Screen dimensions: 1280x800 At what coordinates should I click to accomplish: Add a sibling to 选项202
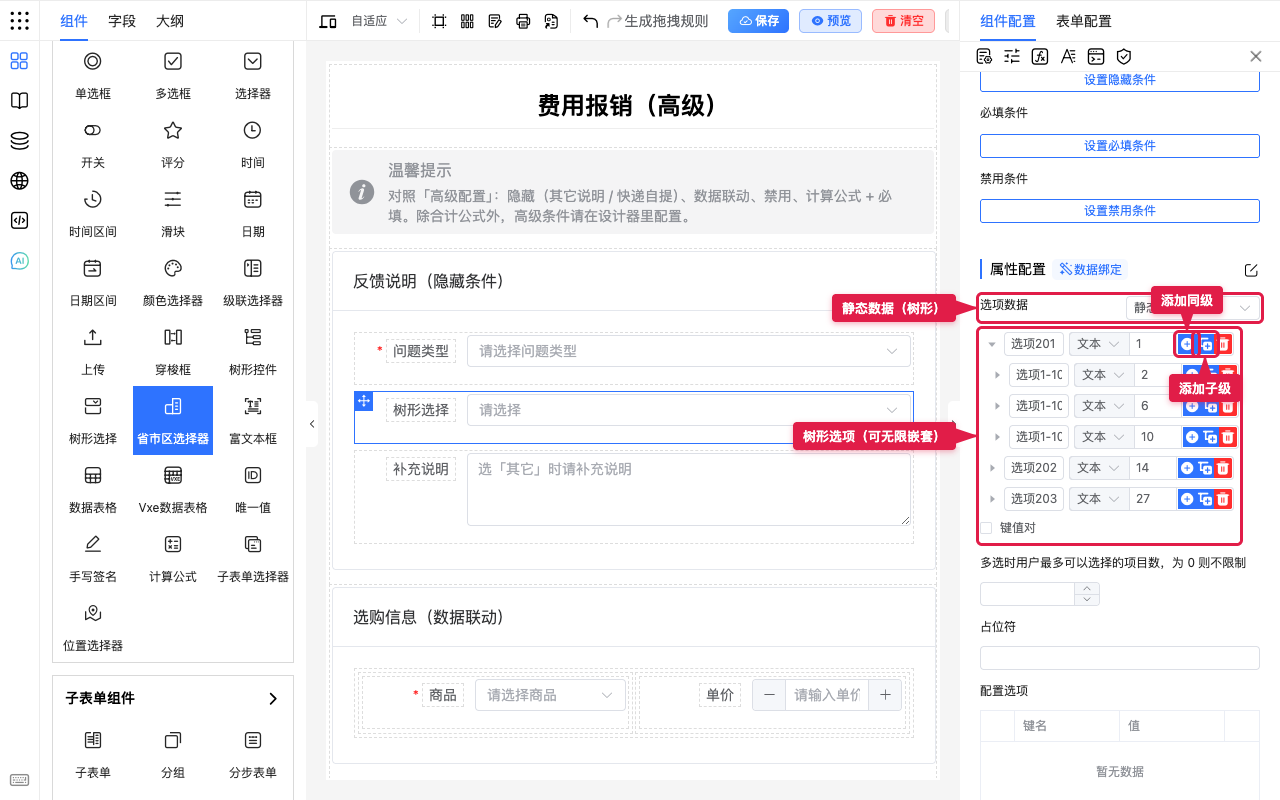(x=1187, y=468)
